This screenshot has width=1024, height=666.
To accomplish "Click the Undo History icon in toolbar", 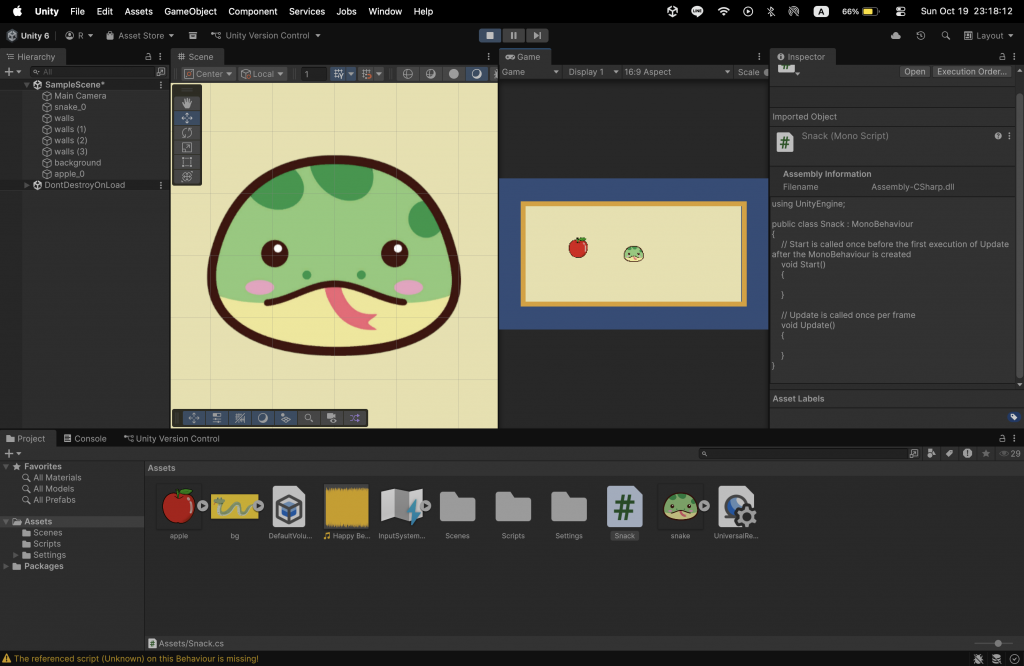I will coord(920,36).
